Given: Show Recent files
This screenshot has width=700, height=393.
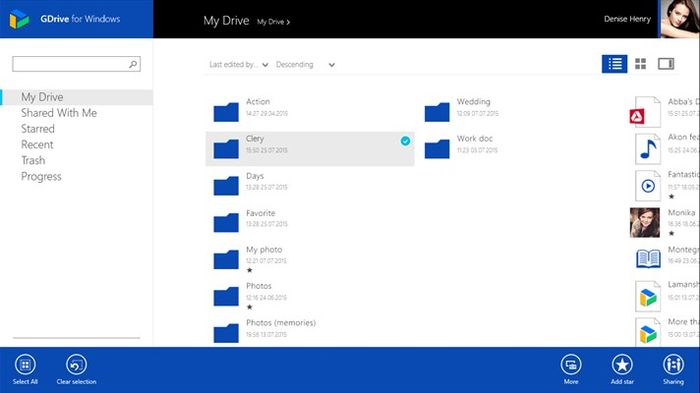Looking at the screenshot, I should (x=37, y=145).
